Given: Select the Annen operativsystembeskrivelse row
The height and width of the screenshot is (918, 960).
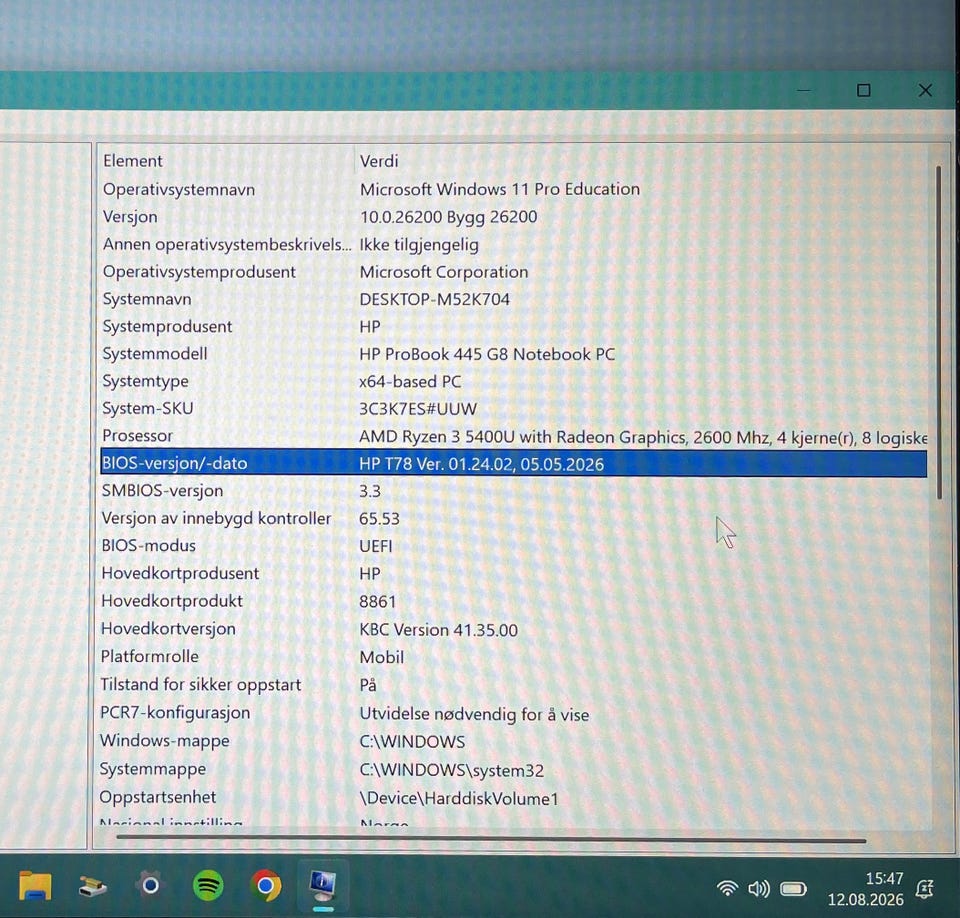Looking at the screenshot, I should coord(514,244).
